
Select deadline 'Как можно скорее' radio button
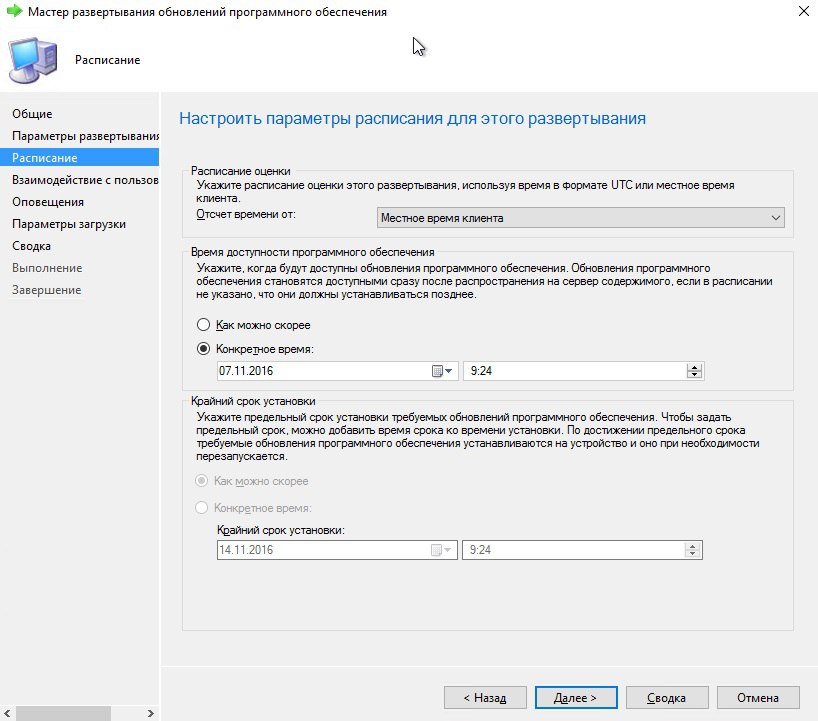[201, 480]
